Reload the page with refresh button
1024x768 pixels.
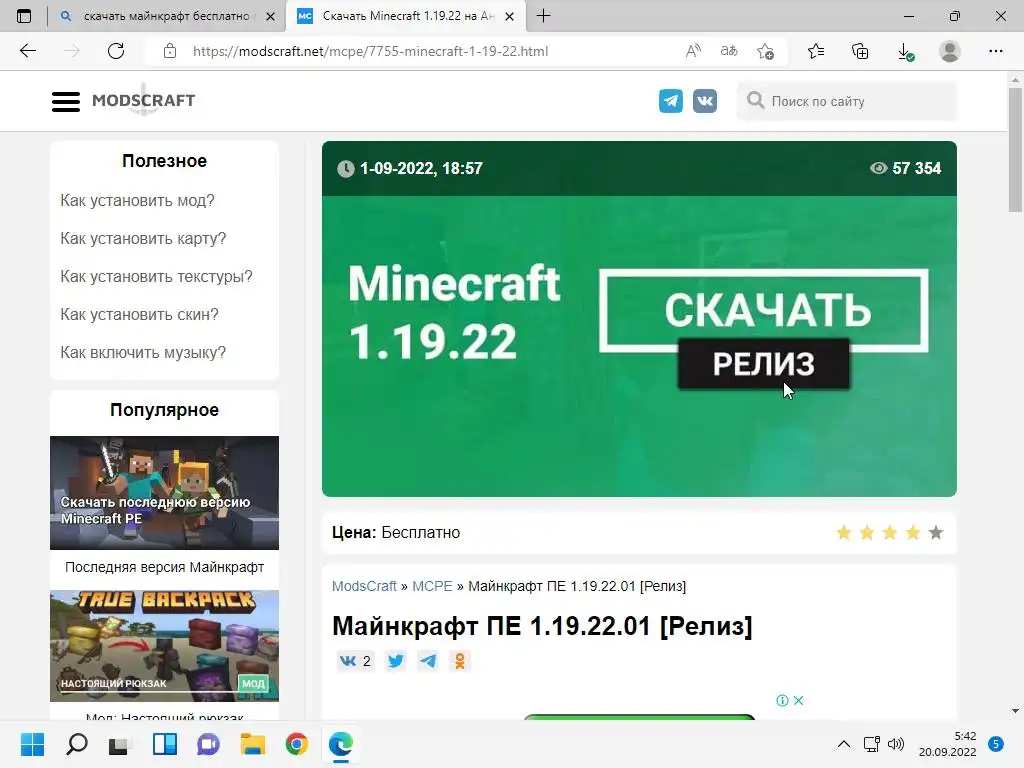[x=116, y=51]
